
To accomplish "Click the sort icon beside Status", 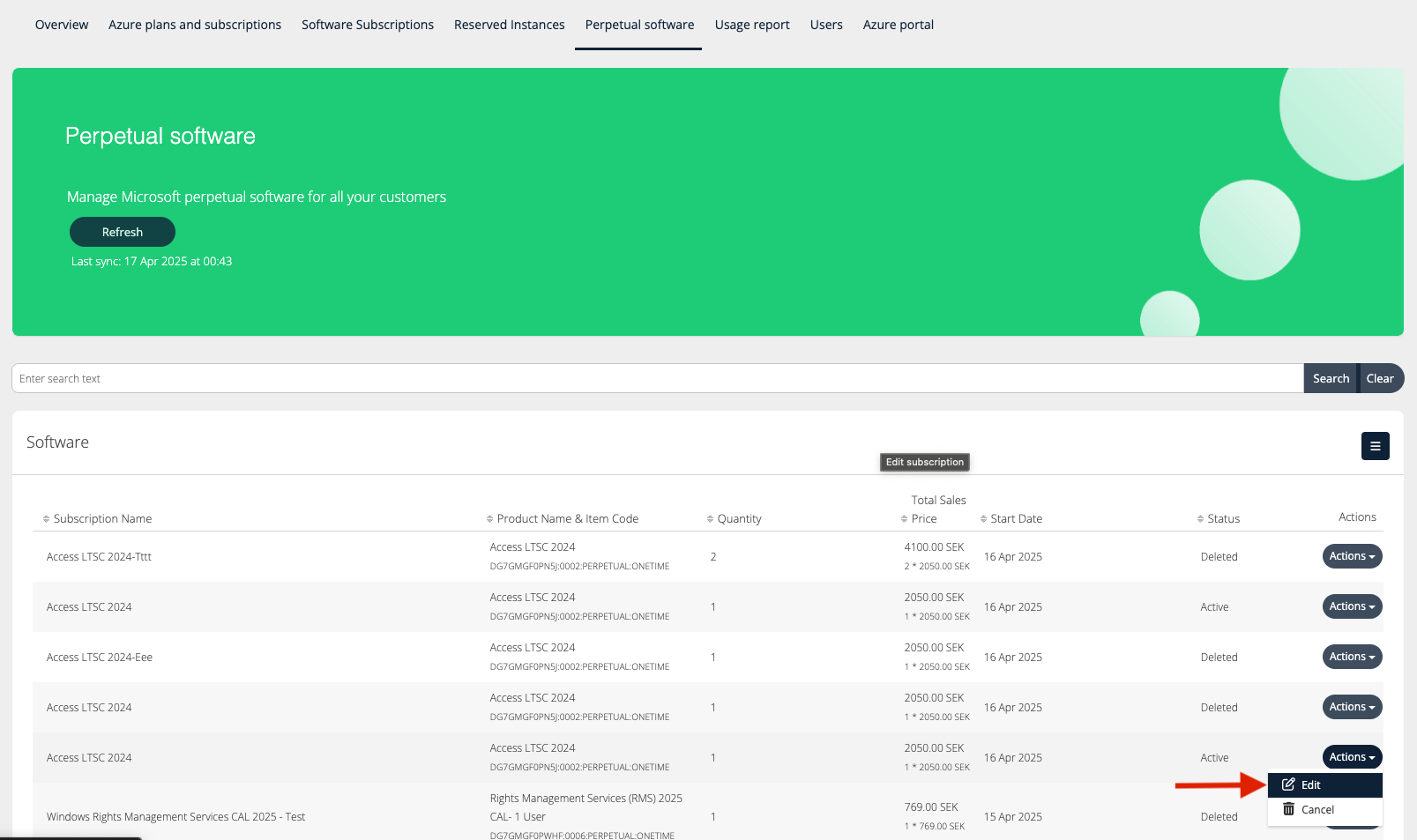I will coord(1199,518).
